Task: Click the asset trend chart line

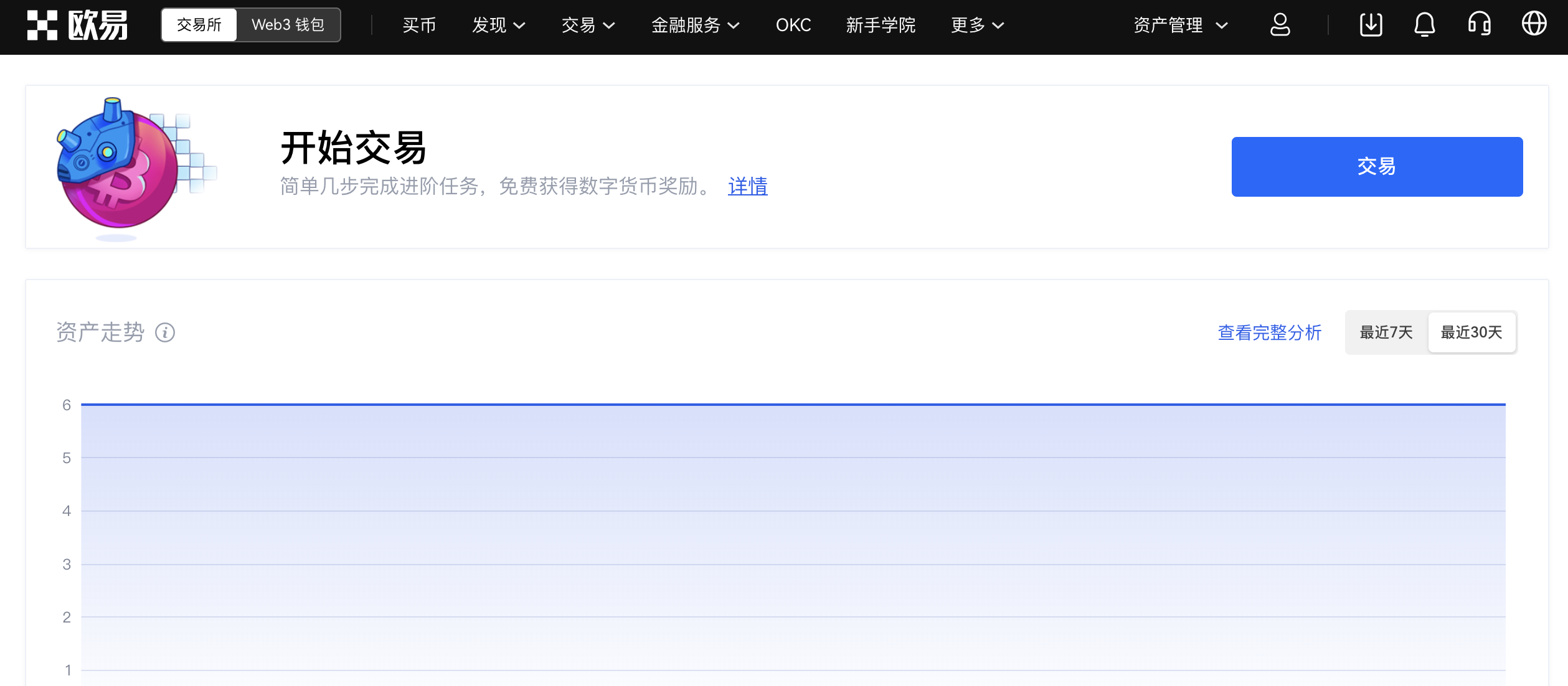Action: click(793, 405)
